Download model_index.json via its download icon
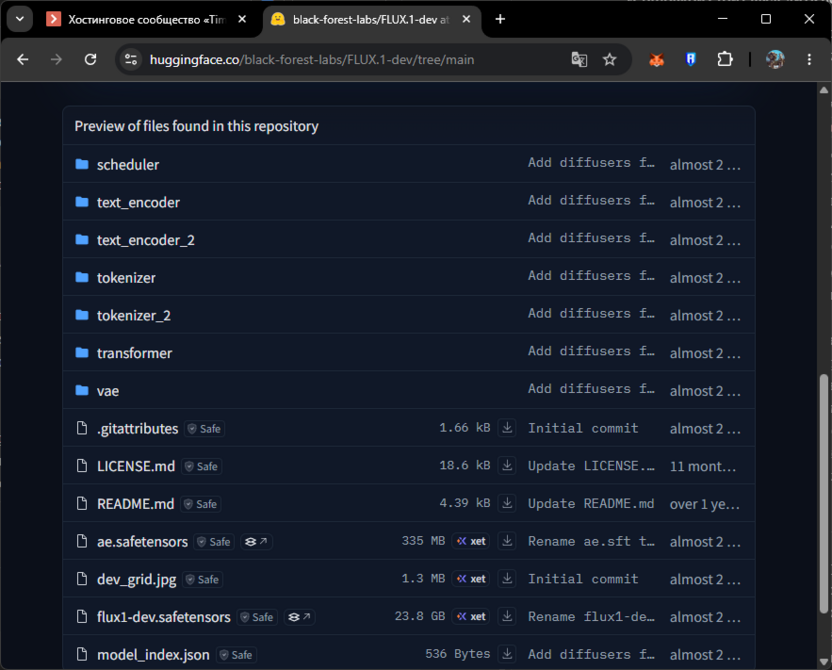Screen dimensions: 832x670 [507, 654]
